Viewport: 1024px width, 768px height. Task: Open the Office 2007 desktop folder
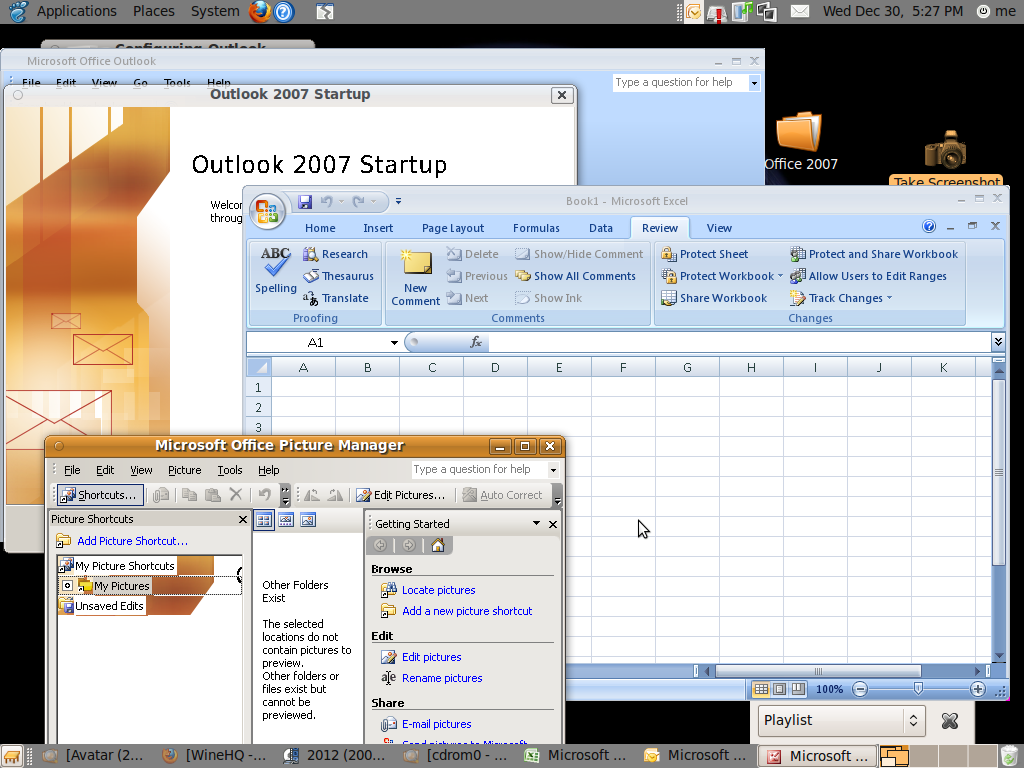(x=801, y=142)
